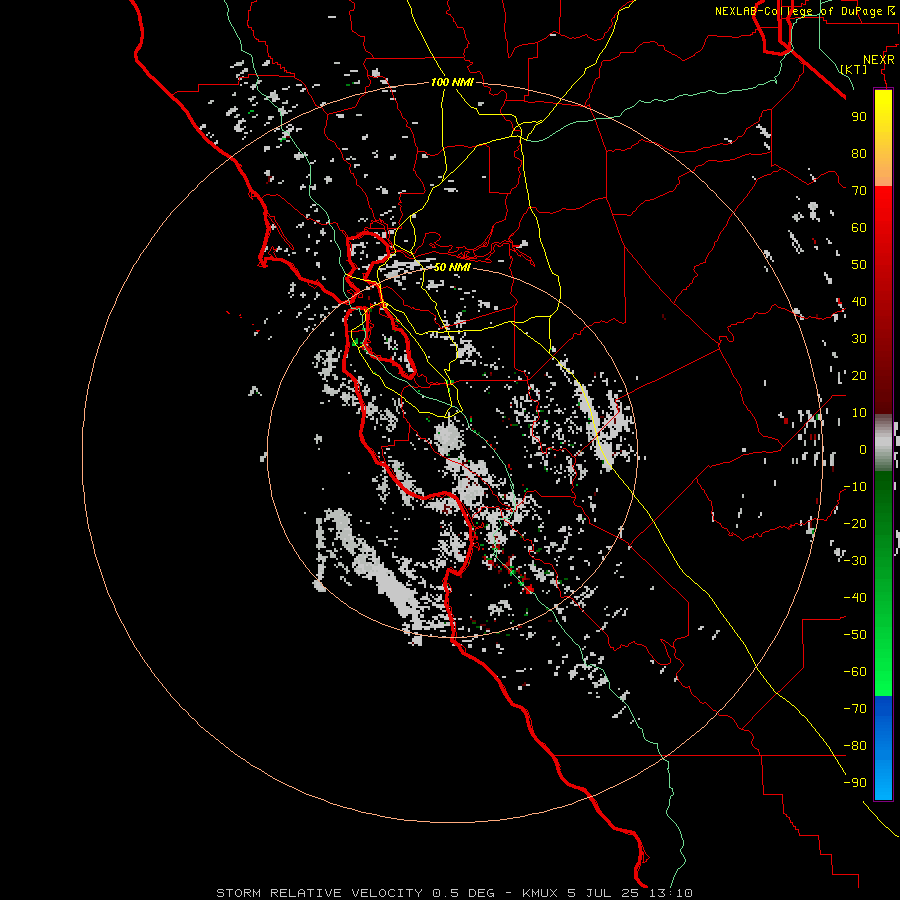Click the "-70" legend value

(855, 709)
